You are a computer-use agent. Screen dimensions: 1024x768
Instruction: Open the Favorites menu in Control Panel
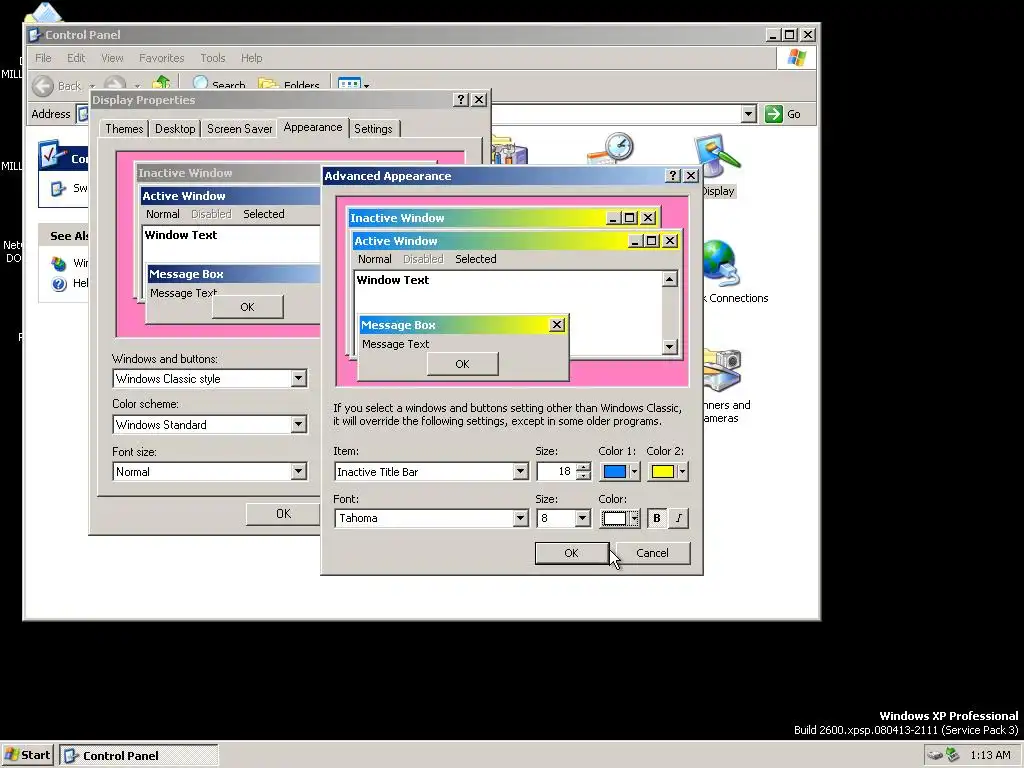pyautogui.click(x=161, y=58)
